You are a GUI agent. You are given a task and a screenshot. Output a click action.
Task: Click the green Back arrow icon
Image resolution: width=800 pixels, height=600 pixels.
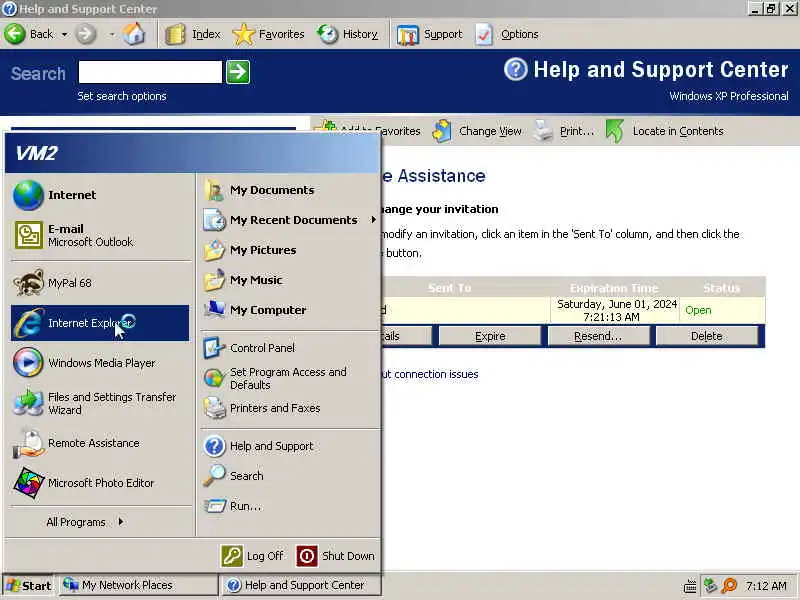[15, 34]
